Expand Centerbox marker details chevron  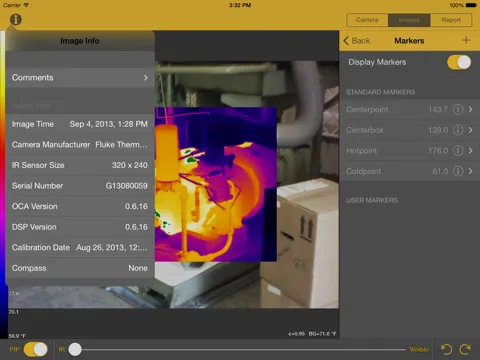pyautogui.click(x=471, y=130)
